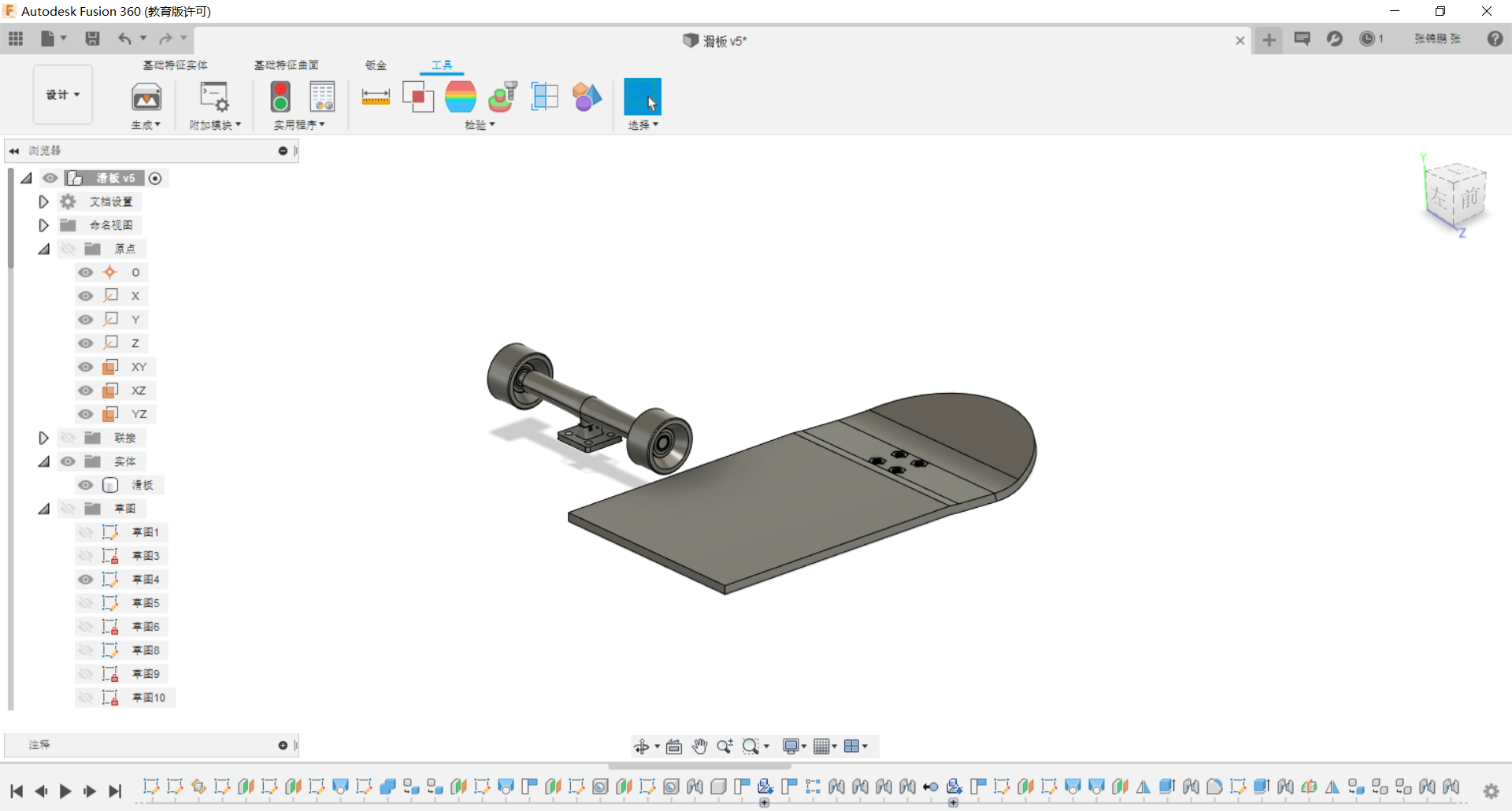Image resolution: width=1512 pixels, height=811 pixels.
Task: Click the traffic light utility icon
Action: [280, 97]
